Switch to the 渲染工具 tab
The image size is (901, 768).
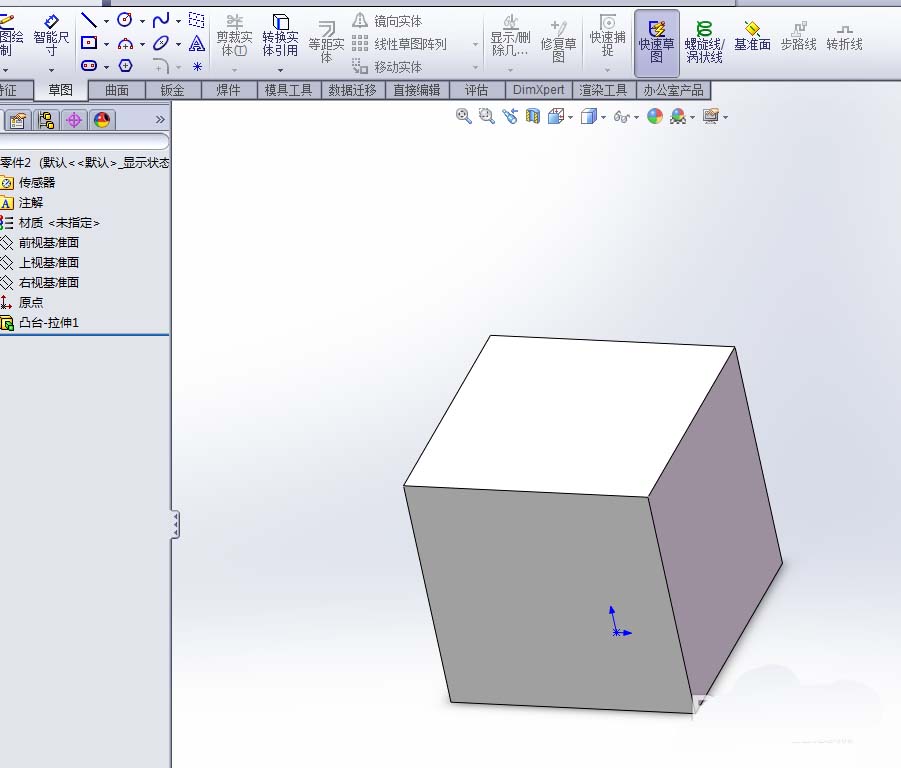(603, 90)
